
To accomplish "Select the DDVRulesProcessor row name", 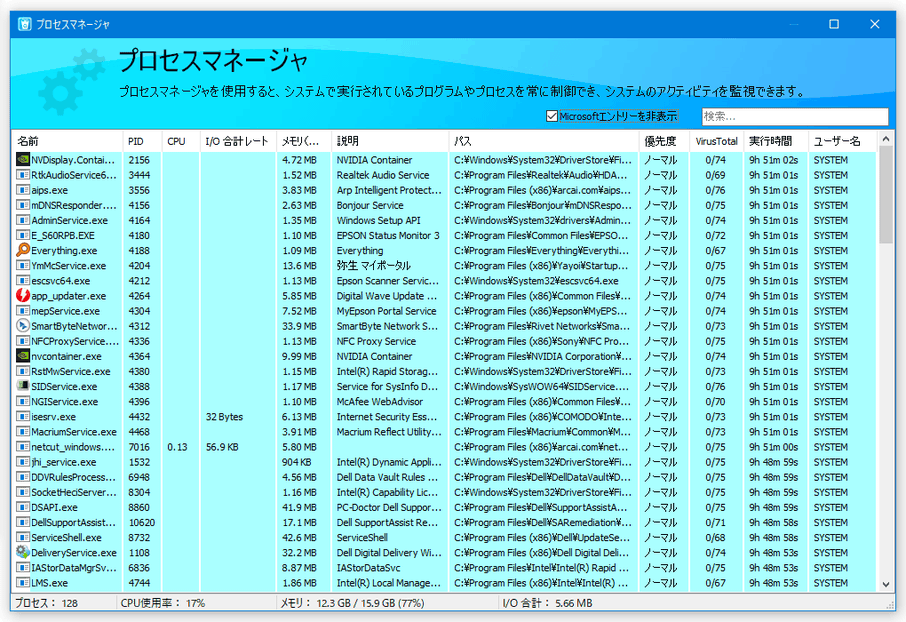I will click(x=73, y=477).
